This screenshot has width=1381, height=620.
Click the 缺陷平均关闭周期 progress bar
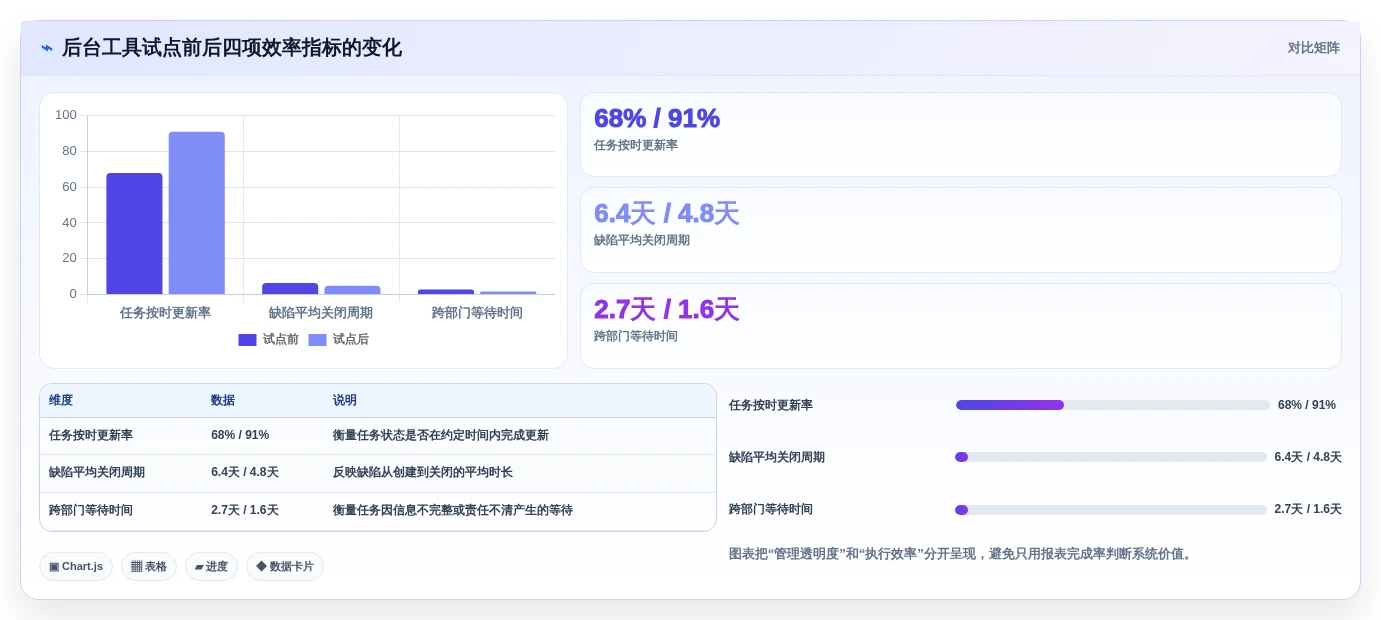(x=1111, y=457)
